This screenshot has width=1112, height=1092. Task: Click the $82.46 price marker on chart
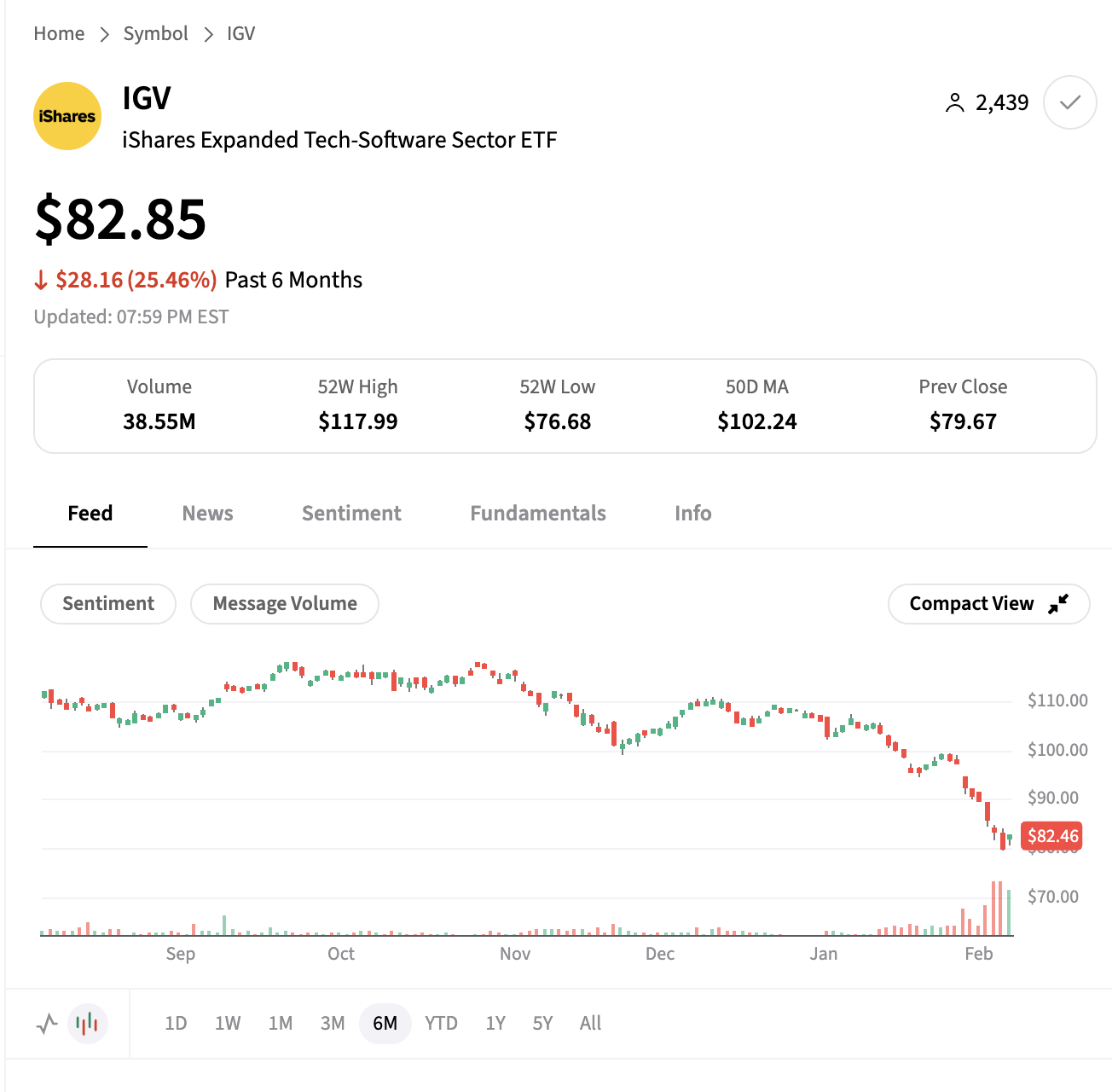point(1052,836)
